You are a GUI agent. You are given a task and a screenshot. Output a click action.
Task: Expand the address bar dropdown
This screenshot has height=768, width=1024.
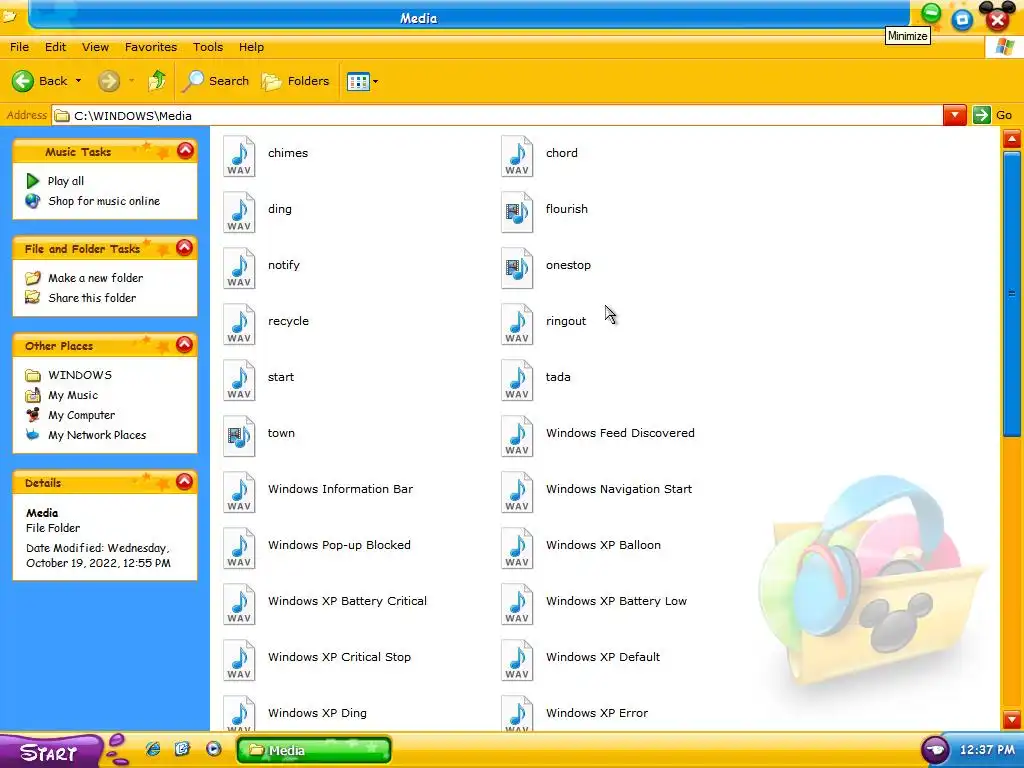[x=955, y=116]
